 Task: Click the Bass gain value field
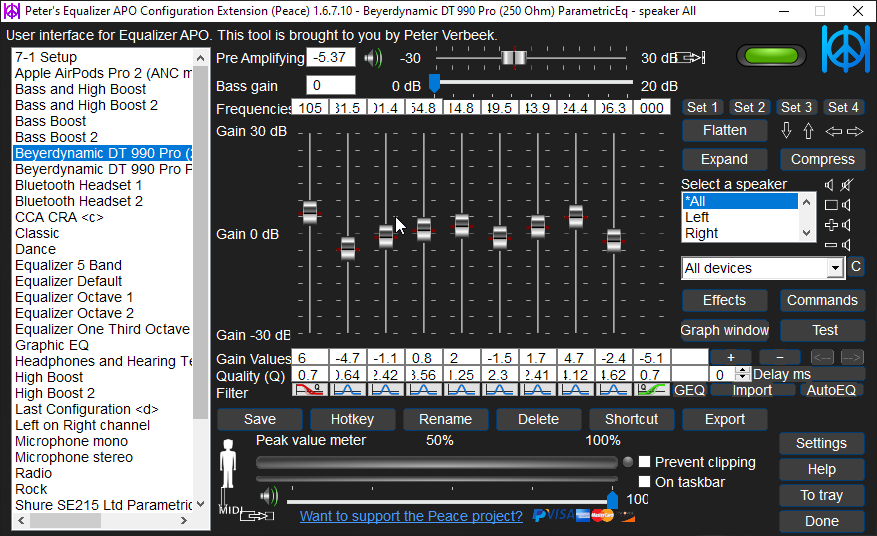click(331, 85)
